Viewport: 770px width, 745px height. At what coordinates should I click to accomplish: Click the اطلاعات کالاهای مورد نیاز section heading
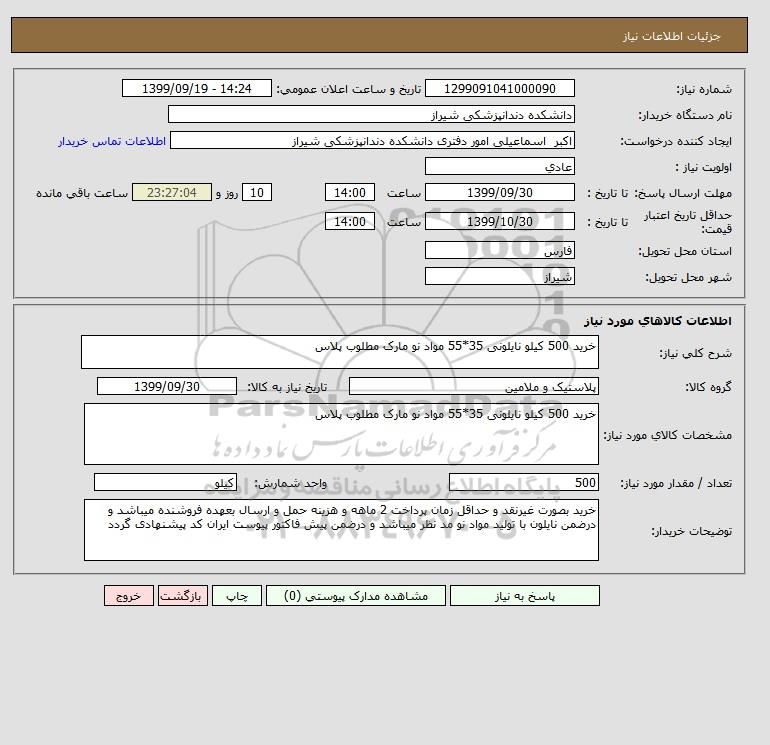658,321
